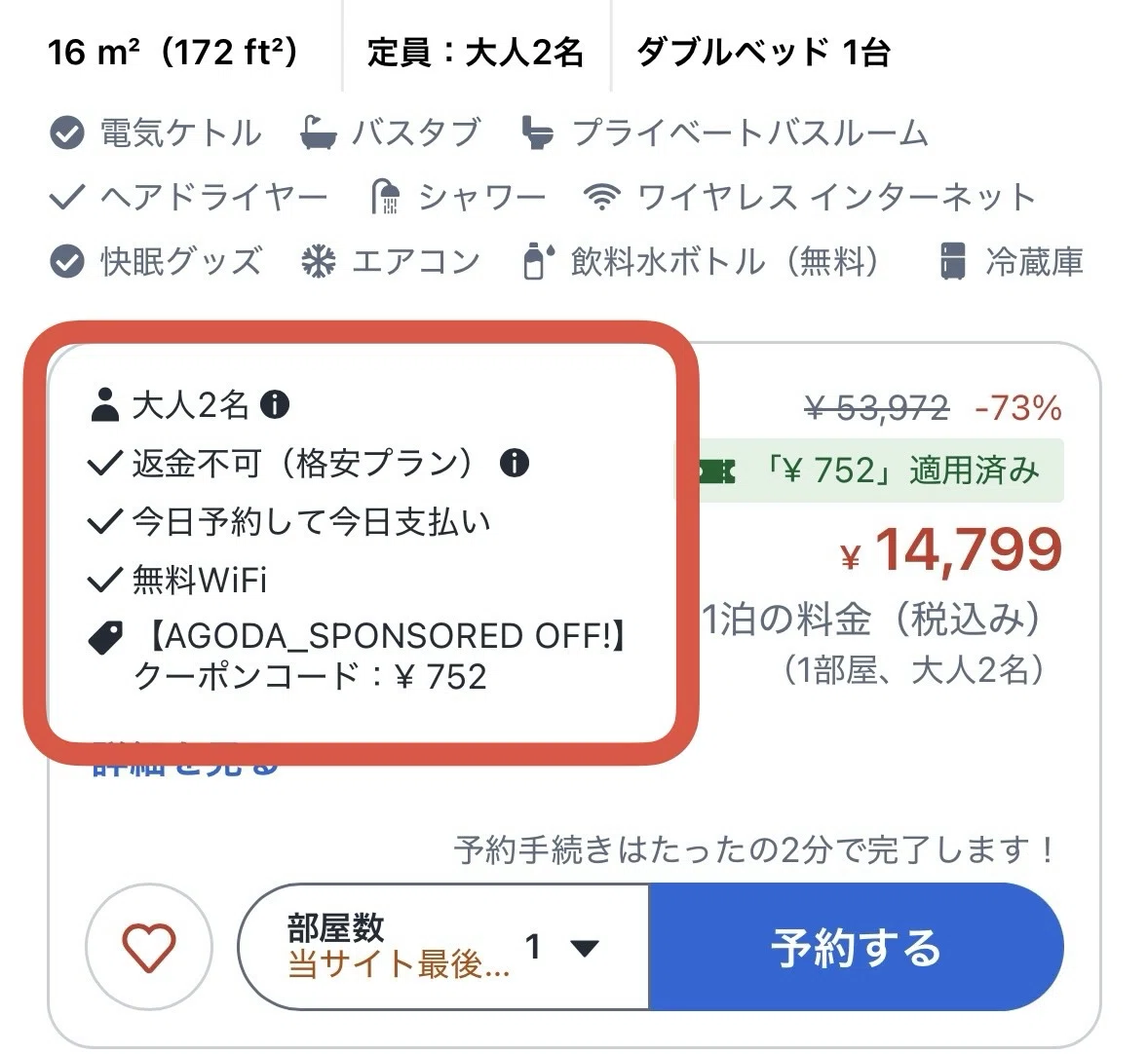The height and width of the screenshot is (1054, 1148).
Task: Click info icon beside 大人2名
Action: click(x=275, y=404)
